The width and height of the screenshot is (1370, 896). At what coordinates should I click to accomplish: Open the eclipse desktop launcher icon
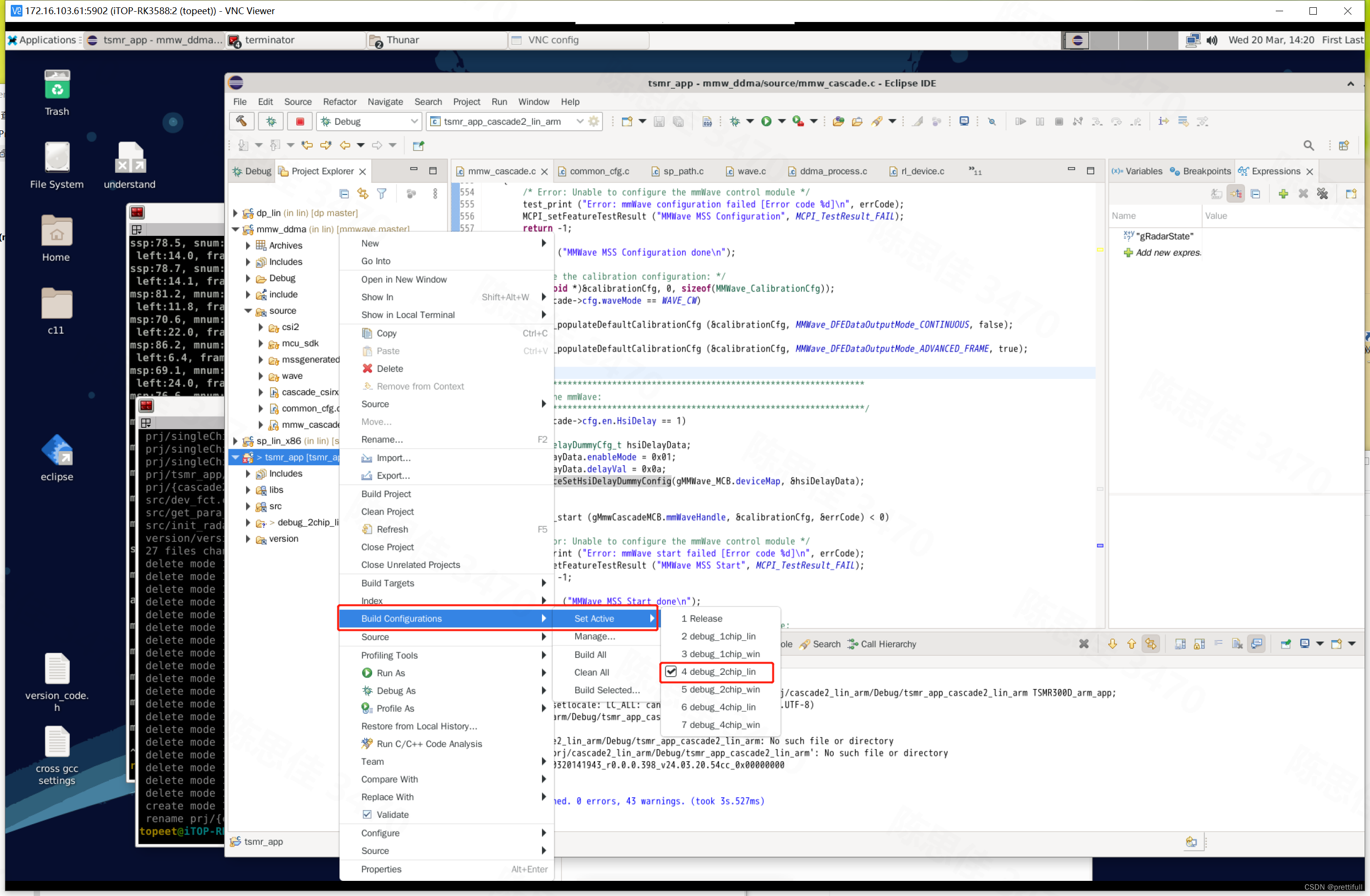tap(57, 450)
